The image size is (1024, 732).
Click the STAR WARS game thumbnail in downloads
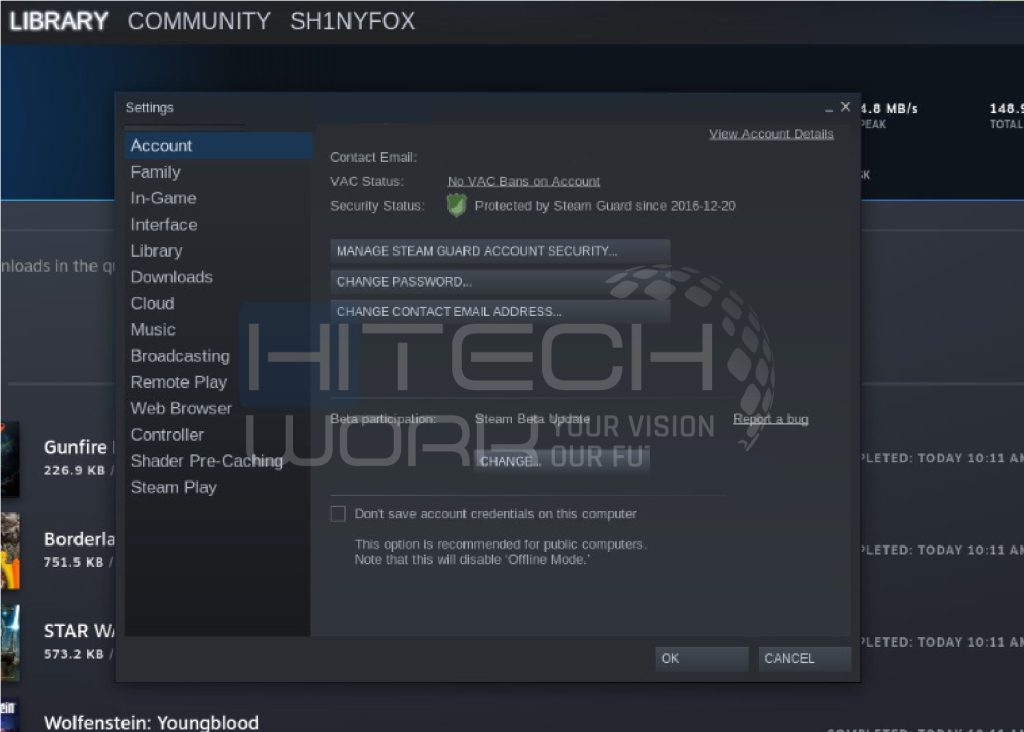(10, 643)
